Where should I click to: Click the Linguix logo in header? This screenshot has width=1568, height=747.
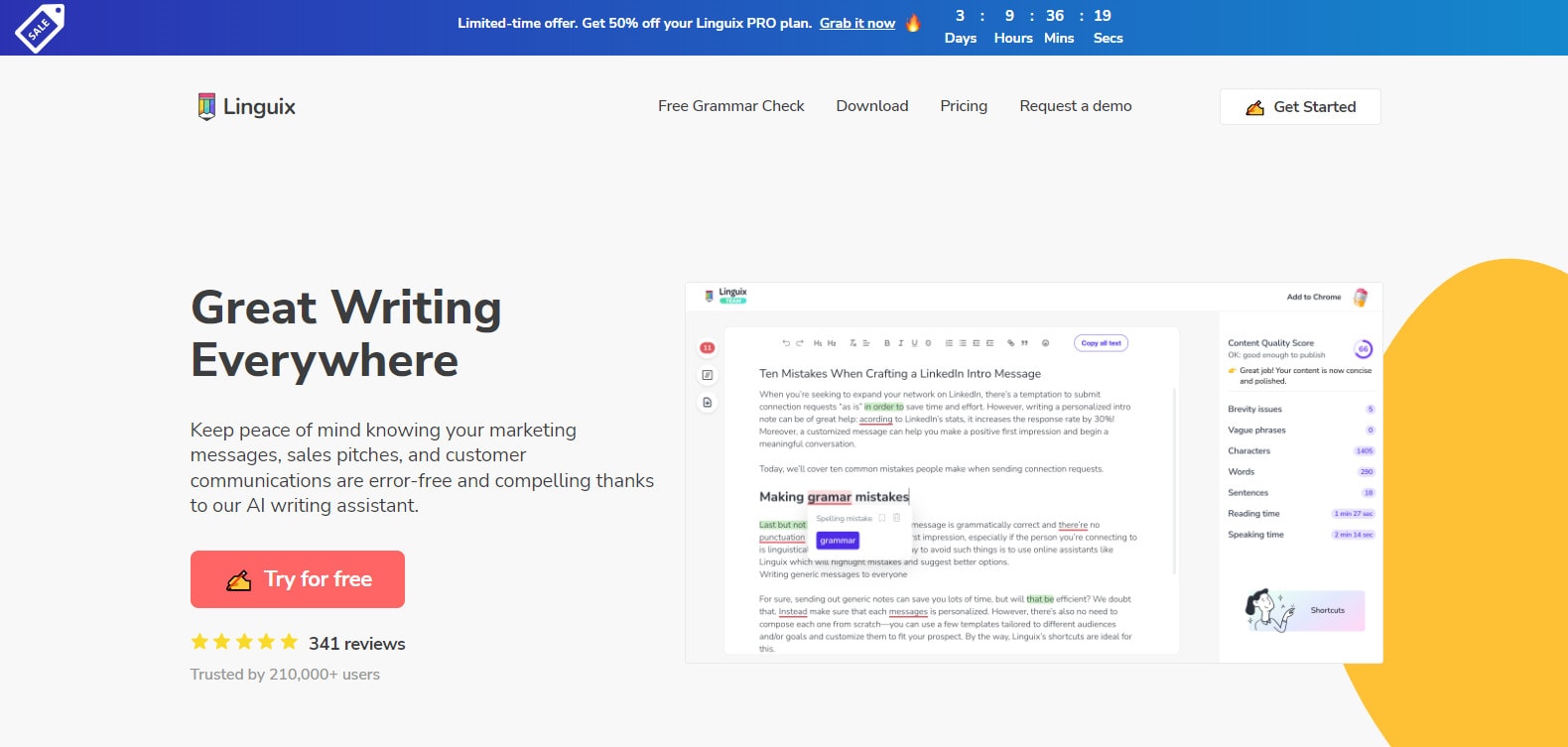click(247, 106)
